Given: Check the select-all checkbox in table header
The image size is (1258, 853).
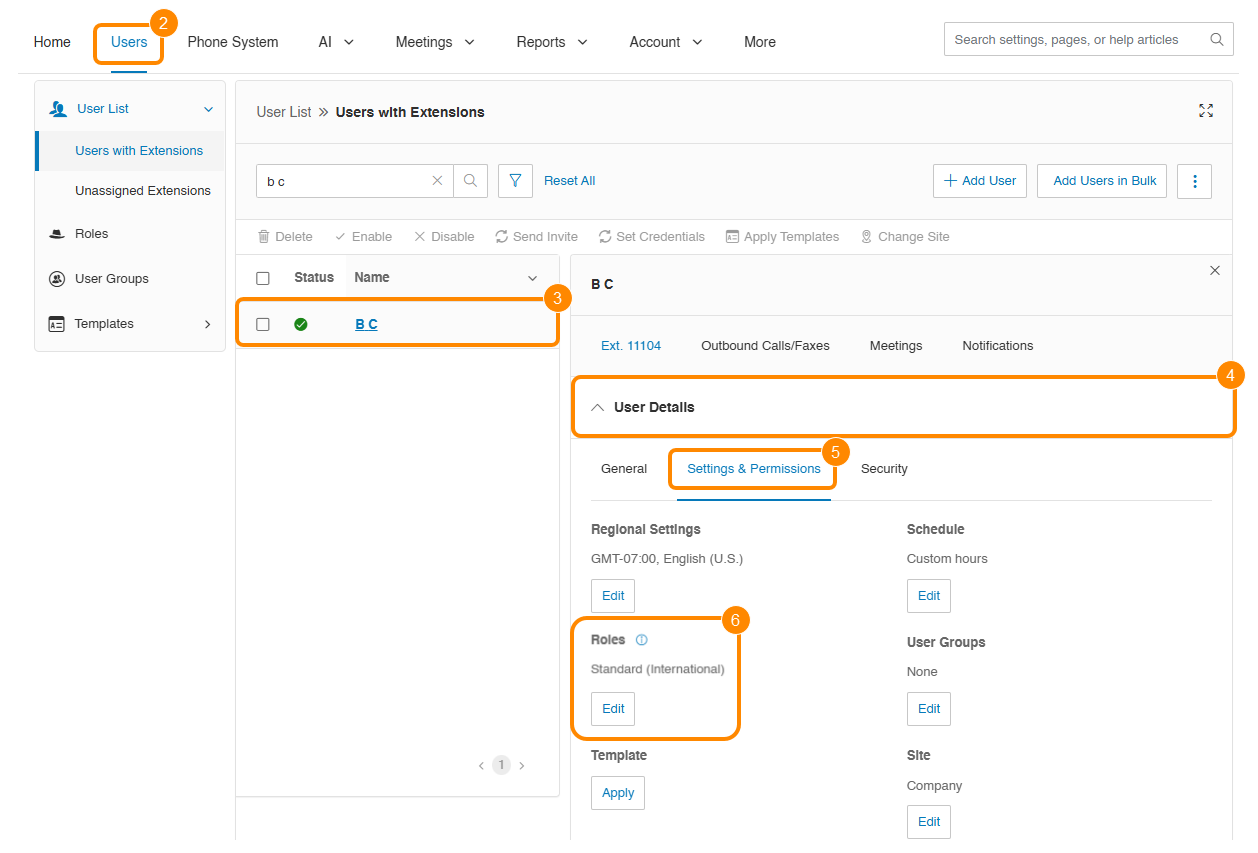Looking at the screenshot, I should pos(263,278).
